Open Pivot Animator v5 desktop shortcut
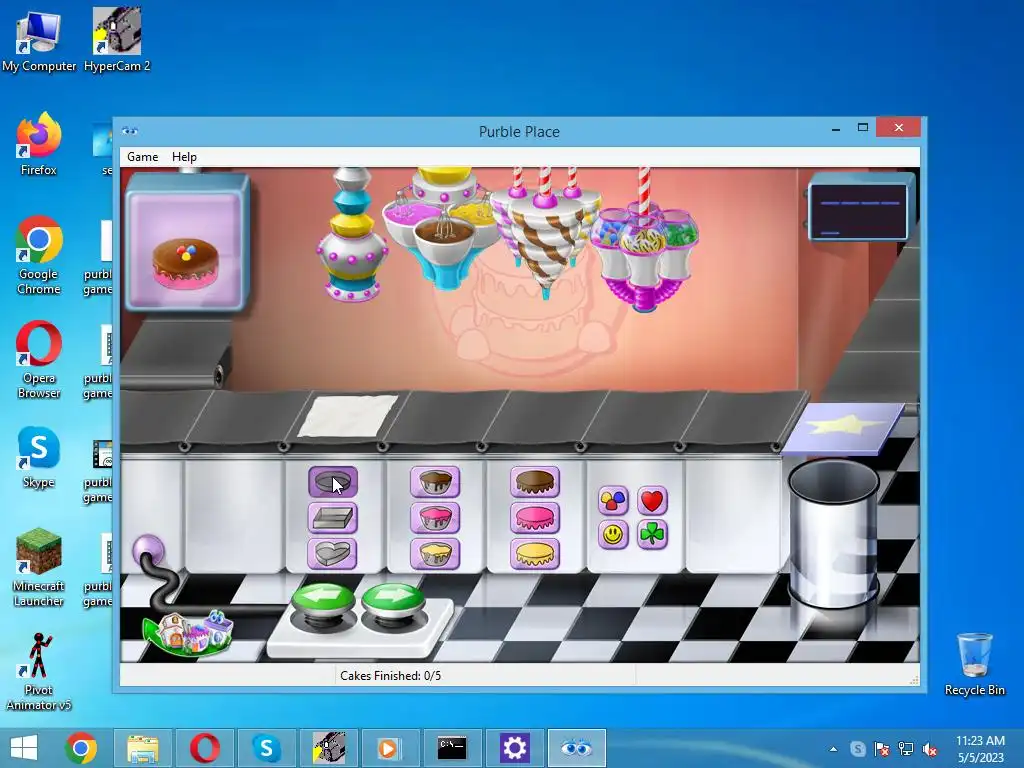 39,671
